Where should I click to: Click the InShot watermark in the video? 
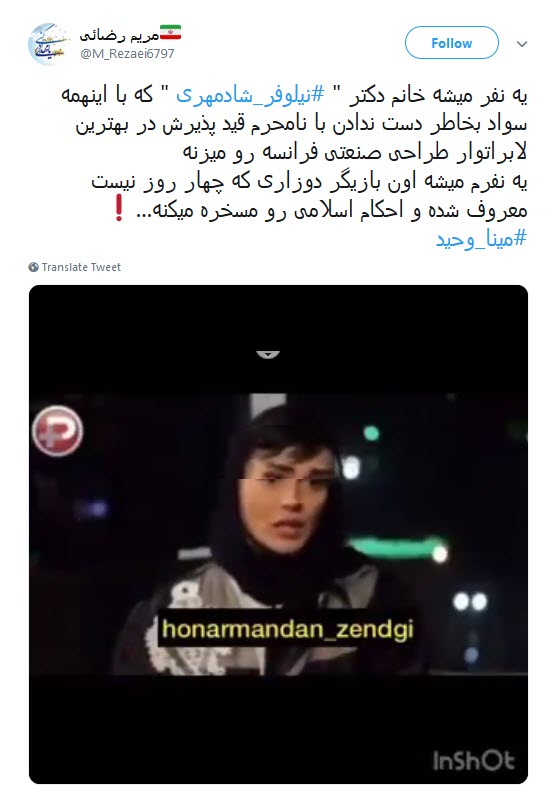coord(473,761)
